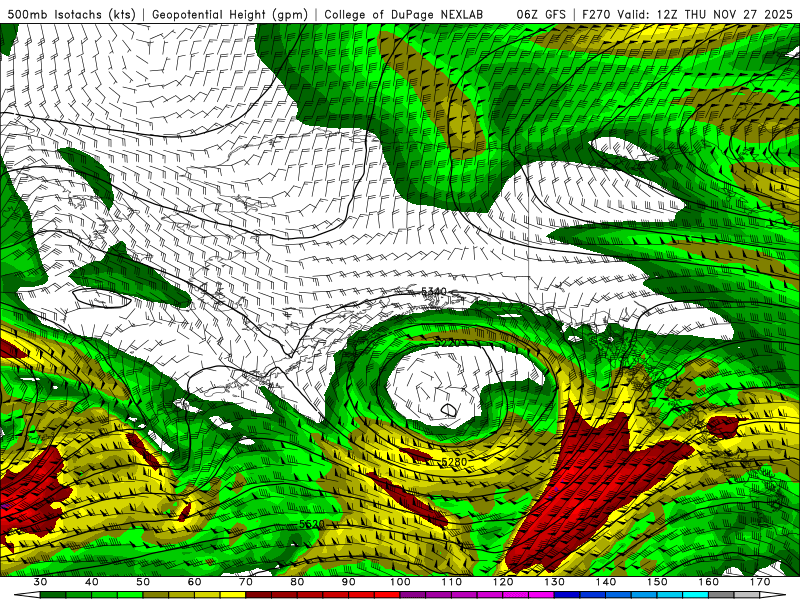
Task: Click the 5280 height contour label
Action: click(454, 462)
